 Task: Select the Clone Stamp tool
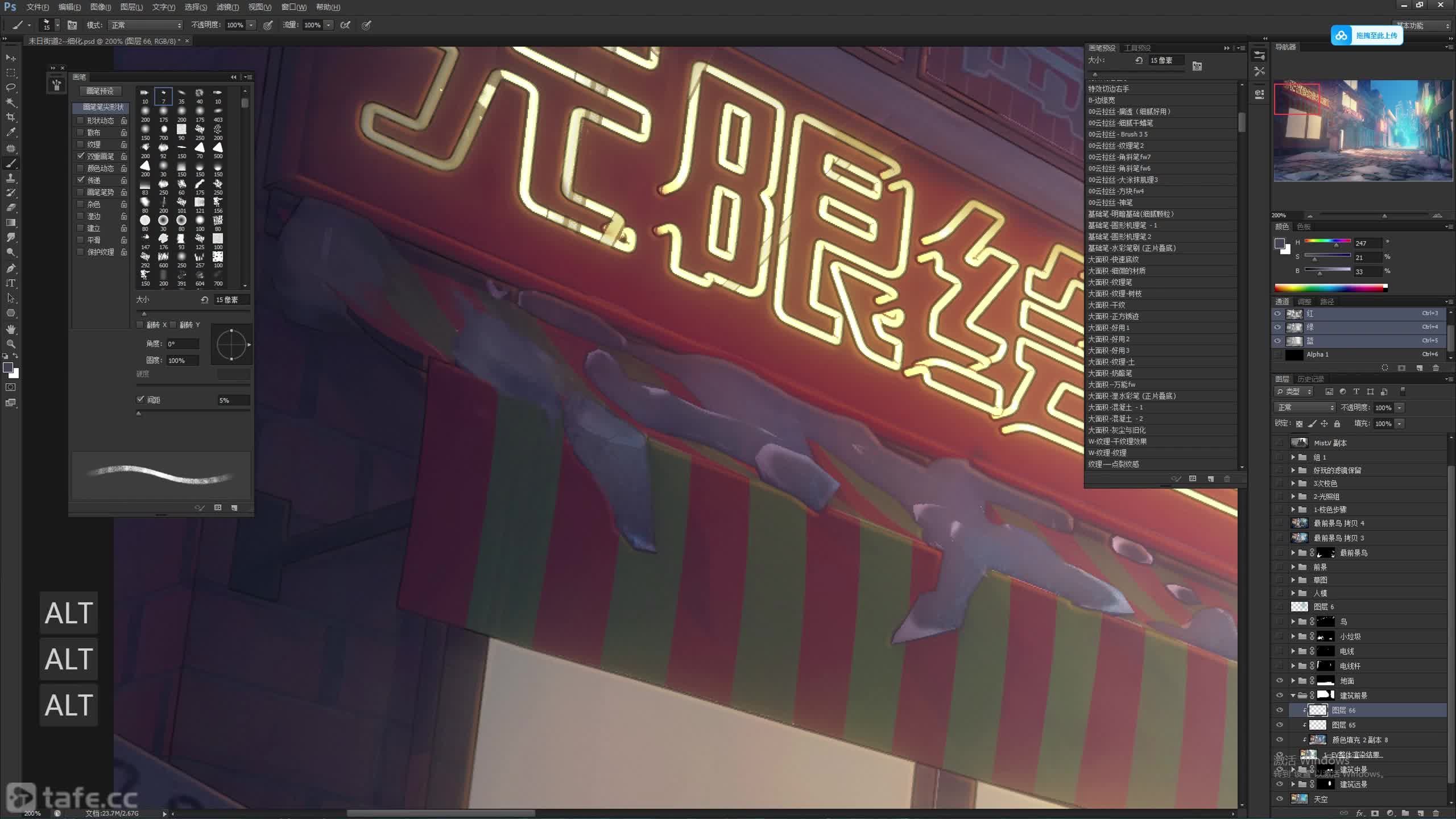[11, 178]
